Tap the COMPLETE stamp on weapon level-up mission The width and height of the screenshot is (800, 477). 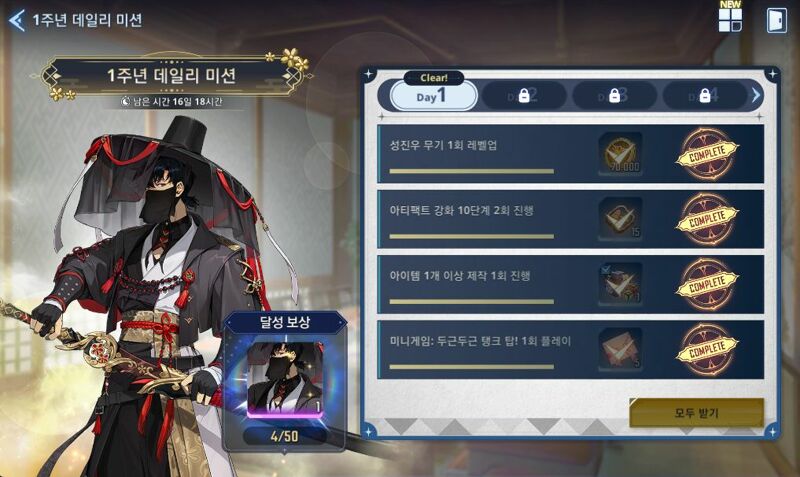click(707, 154)
